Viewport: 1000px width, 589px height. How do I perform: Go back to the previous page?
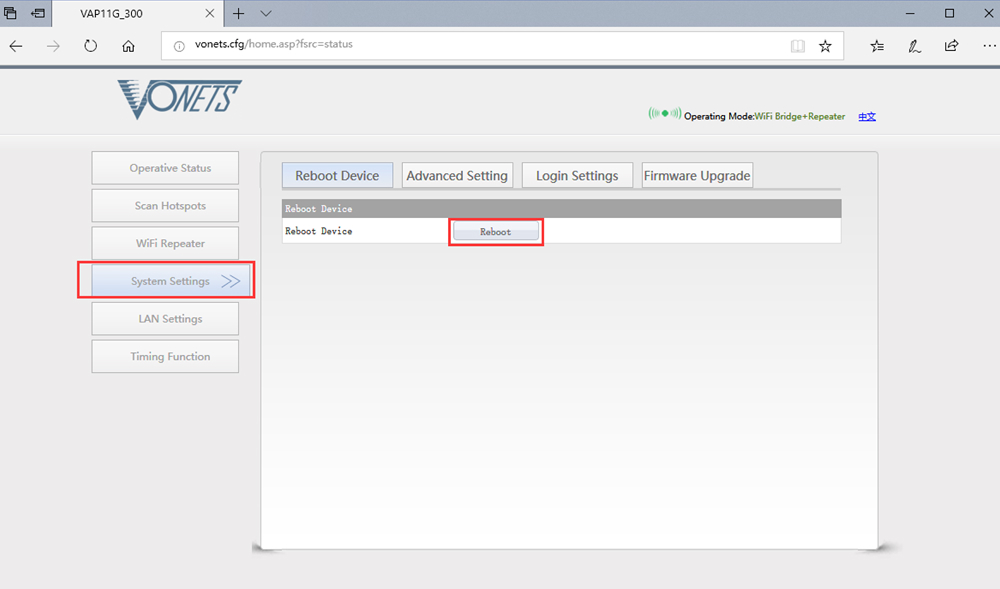pyautogui.click(x=15, y=45)
